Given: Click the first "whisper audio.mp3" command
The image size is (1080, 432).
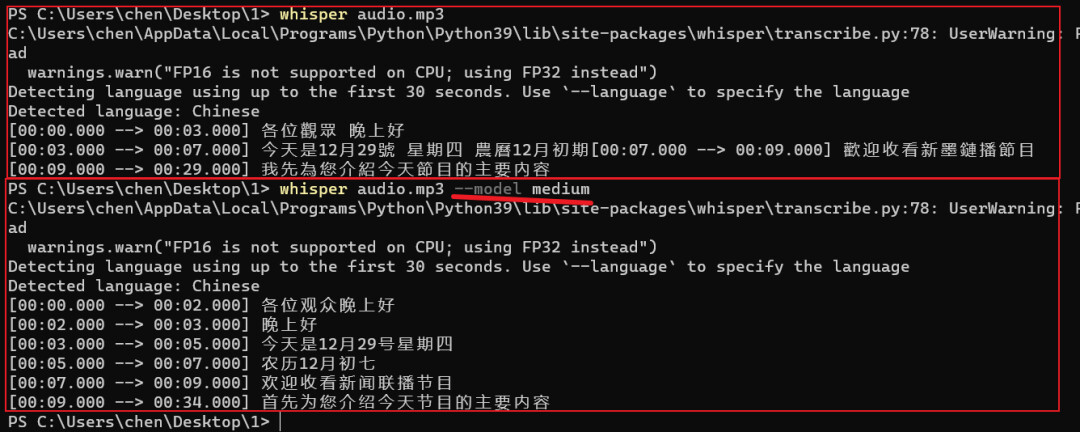Looking at the screenshot, I should (x=362, y=14).
